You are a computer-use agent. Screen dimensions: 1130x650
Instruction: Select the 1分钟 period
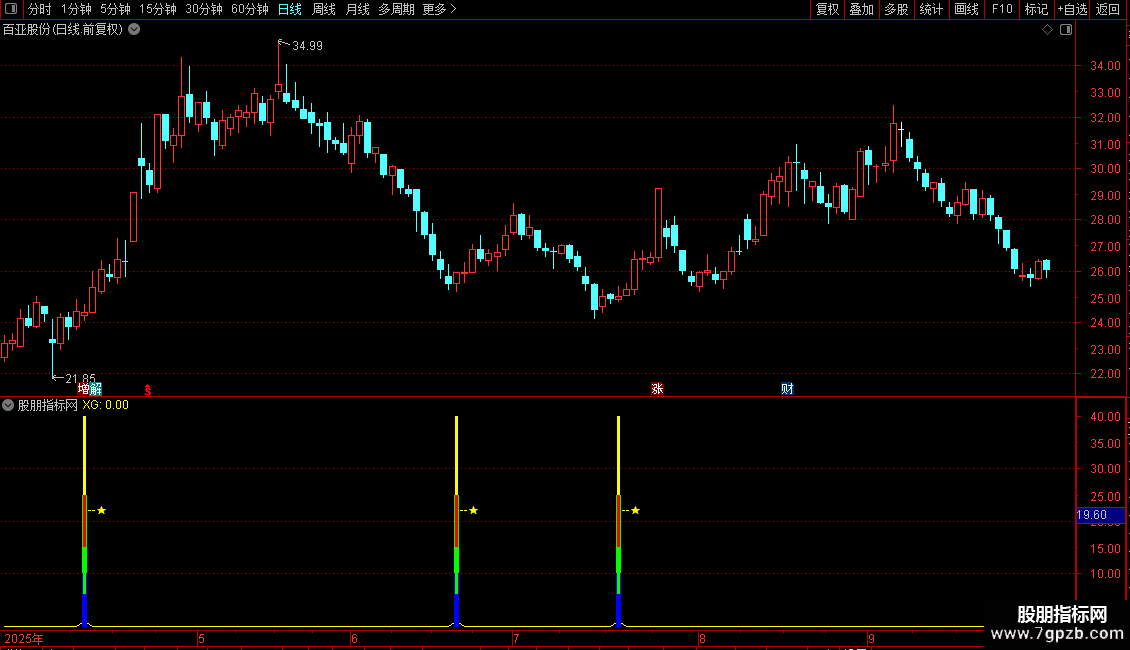pos(76,9)
